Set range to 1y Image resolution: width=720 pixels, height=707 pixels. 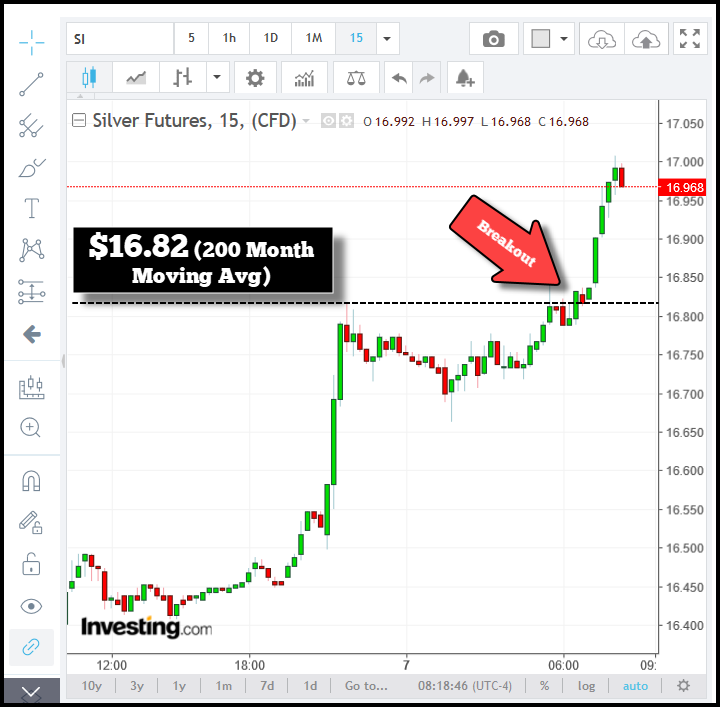click(179, 686)
